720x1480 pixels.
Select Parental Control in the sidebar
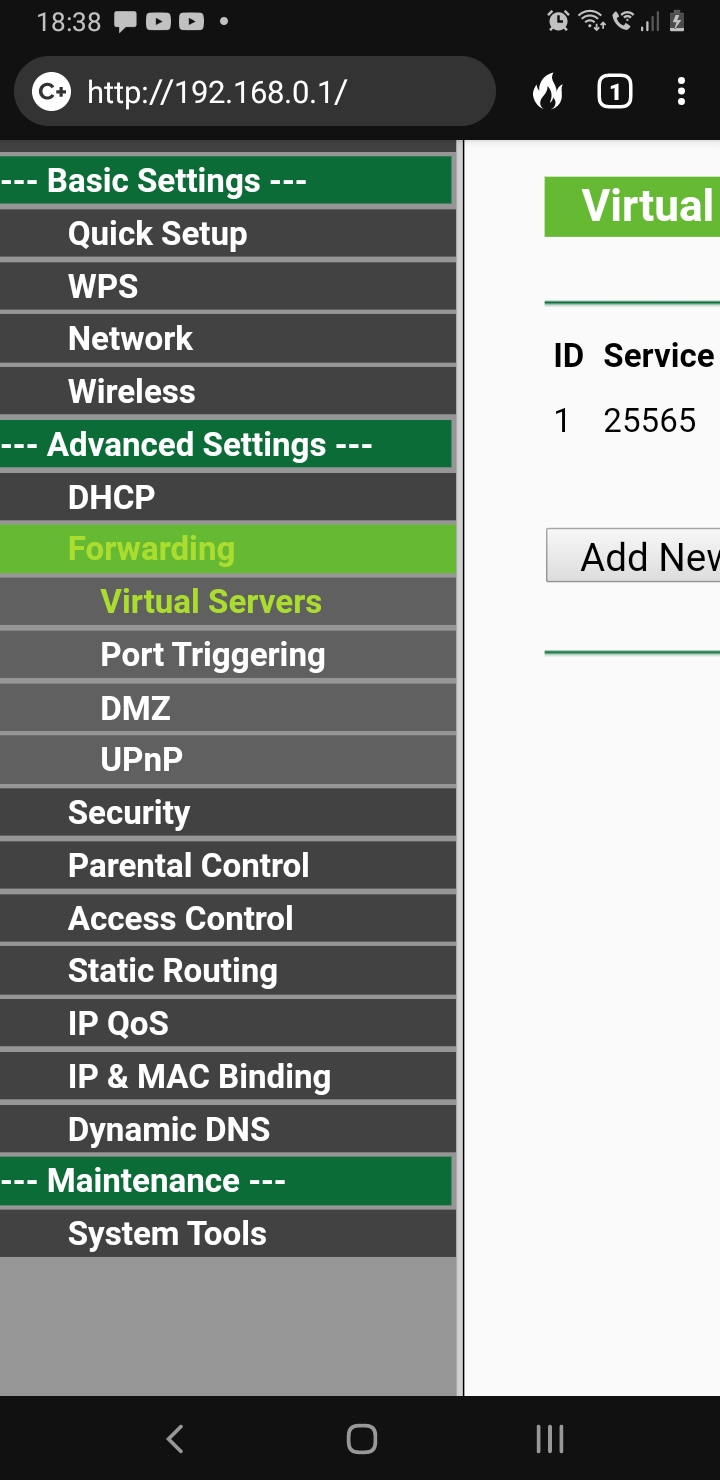pos(188,865)
